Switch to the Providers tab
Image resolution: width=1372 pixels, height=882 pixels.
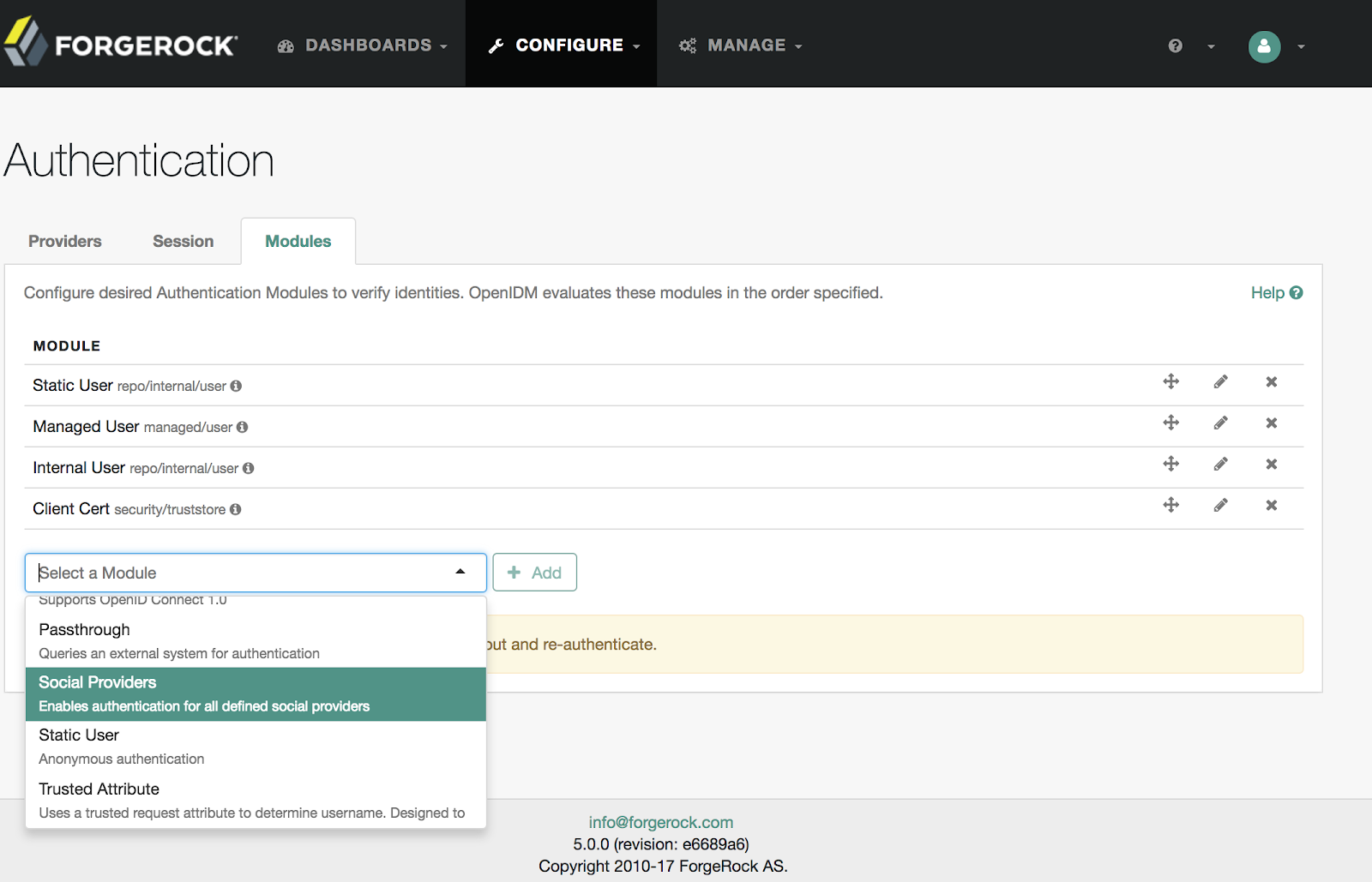pos(65,242)
